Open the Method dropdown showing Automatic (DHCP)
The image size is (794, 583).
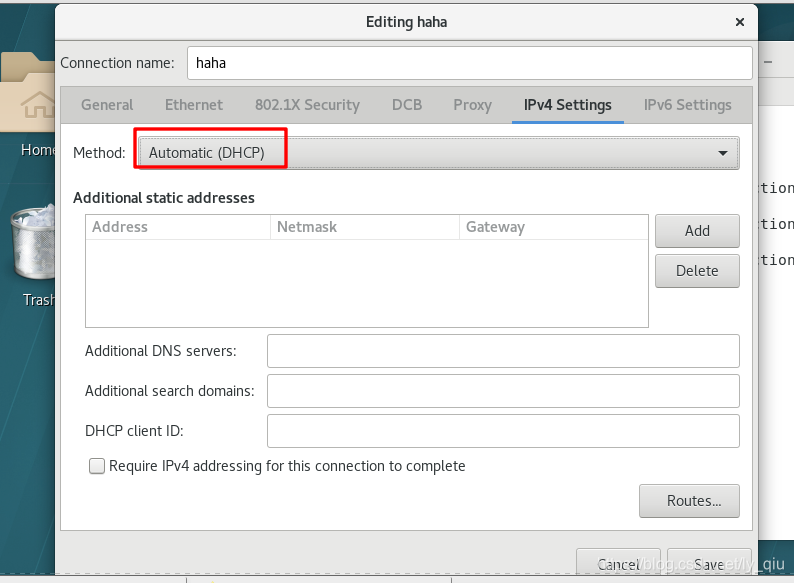coord(439,152)
